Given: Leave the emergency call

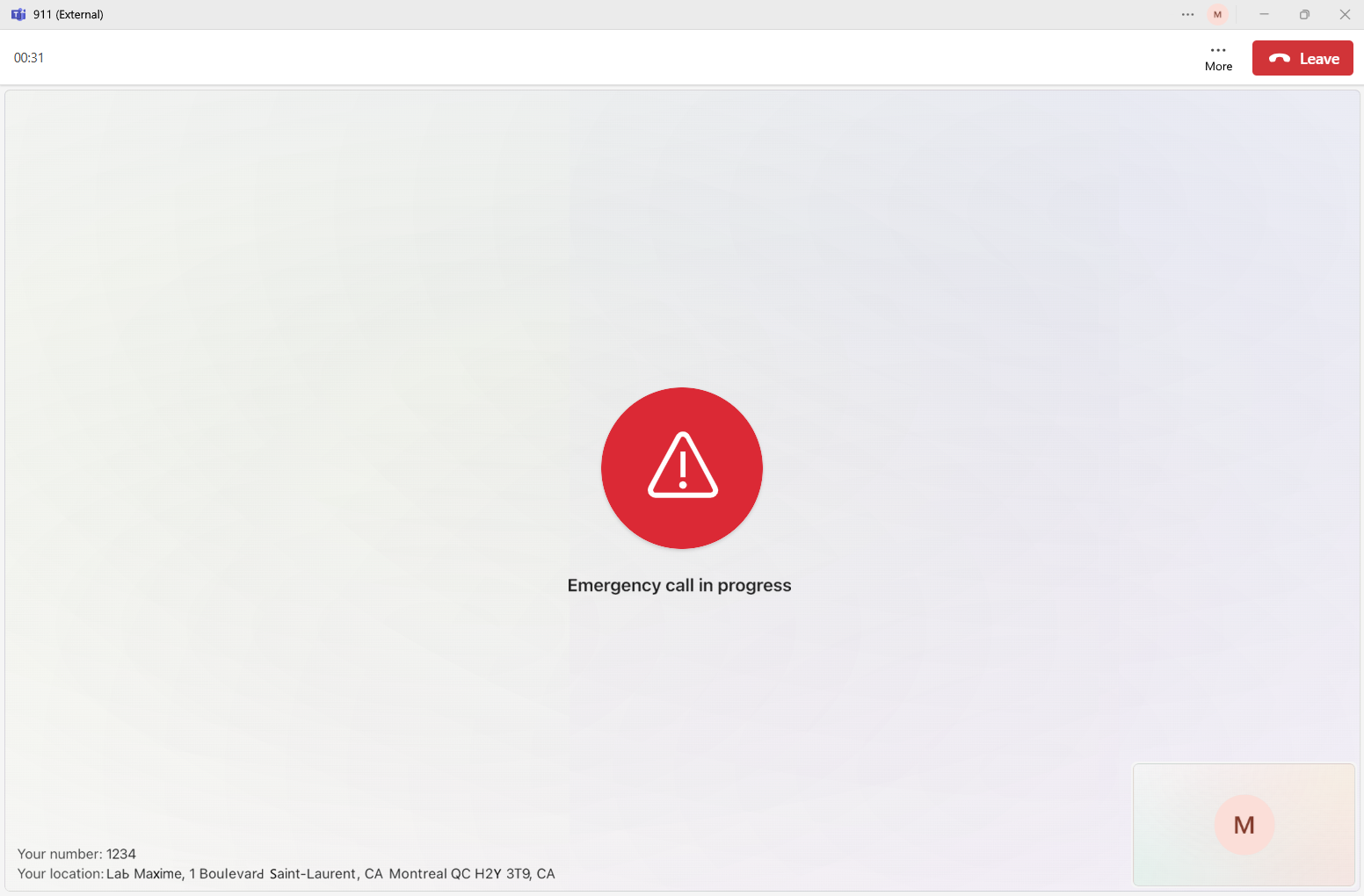Looking at the screenshot, I should (1302, 58).
